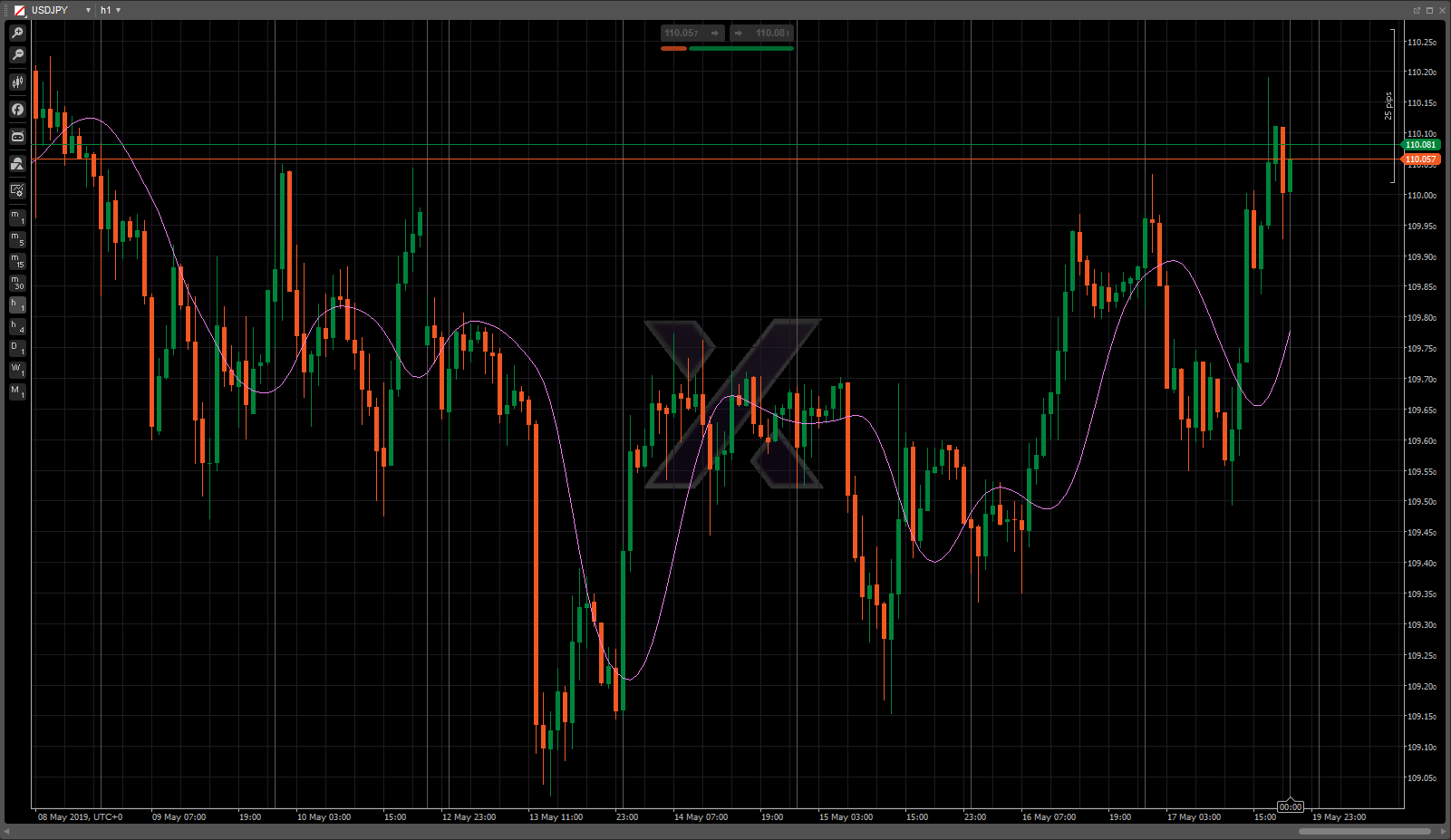The width and height of the screenshot is (1451, 840).
Task: Click the 110.25 price axis label
Action: click(x=1421, y=43)
